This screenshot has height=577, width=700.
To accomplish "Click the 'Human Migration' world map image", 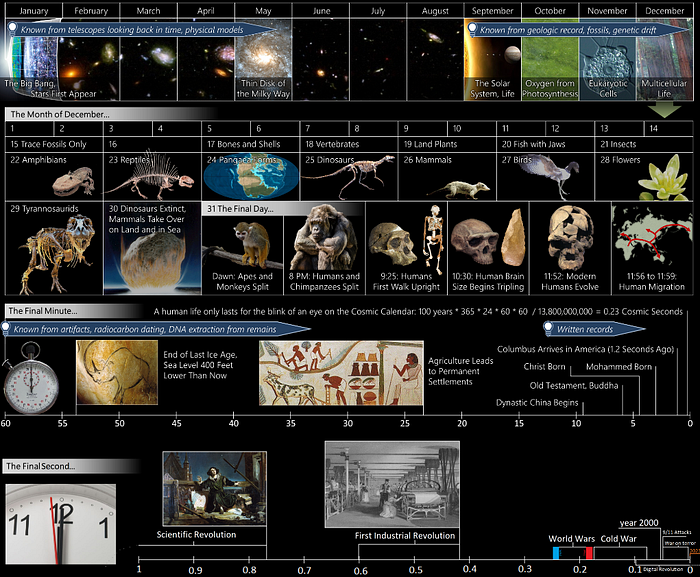I will point(652,237).
